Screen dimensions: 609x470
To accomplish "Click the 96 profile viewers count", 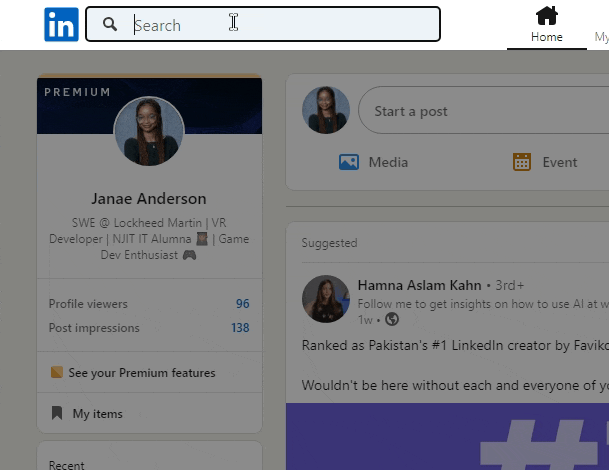I will pos(243,303).
